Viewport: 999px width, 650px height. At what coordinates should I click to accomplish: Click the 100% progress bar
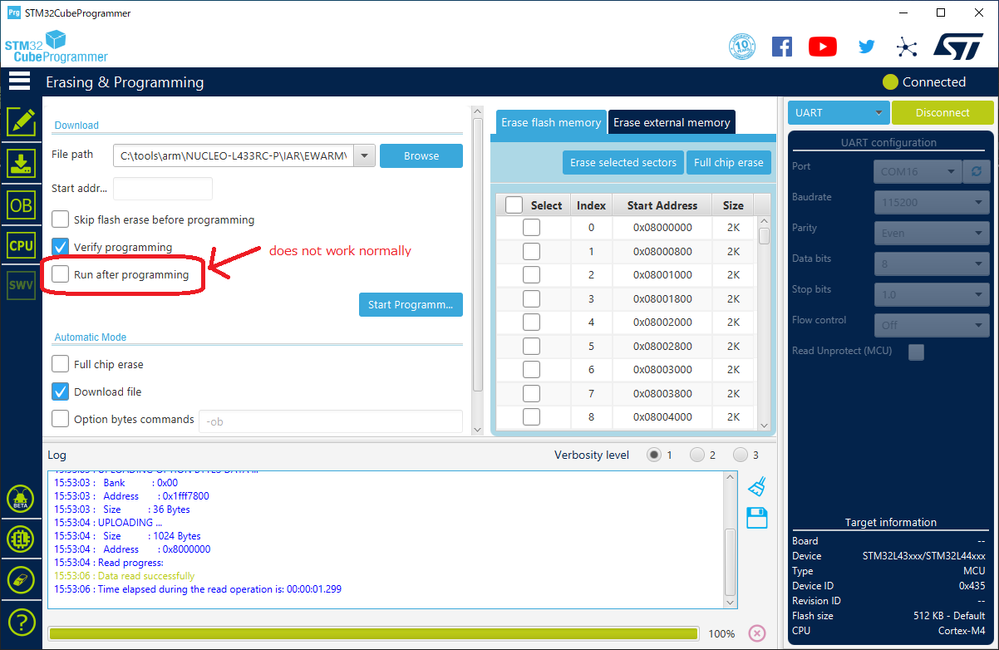(373, 633)
